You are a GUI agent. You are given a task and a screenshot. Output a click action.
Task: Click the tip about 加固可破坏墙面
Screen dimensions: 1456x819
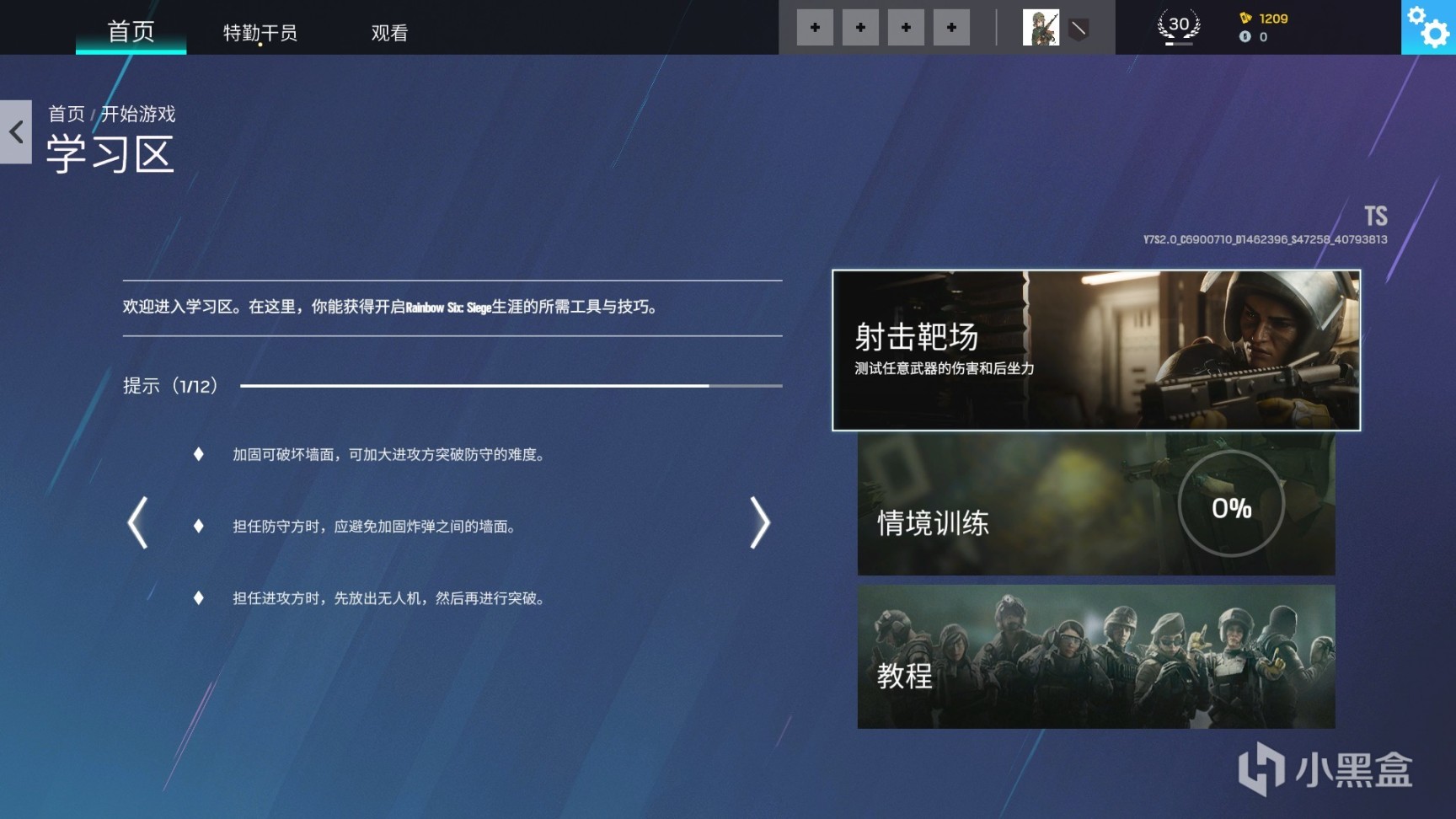click(391, 455)
